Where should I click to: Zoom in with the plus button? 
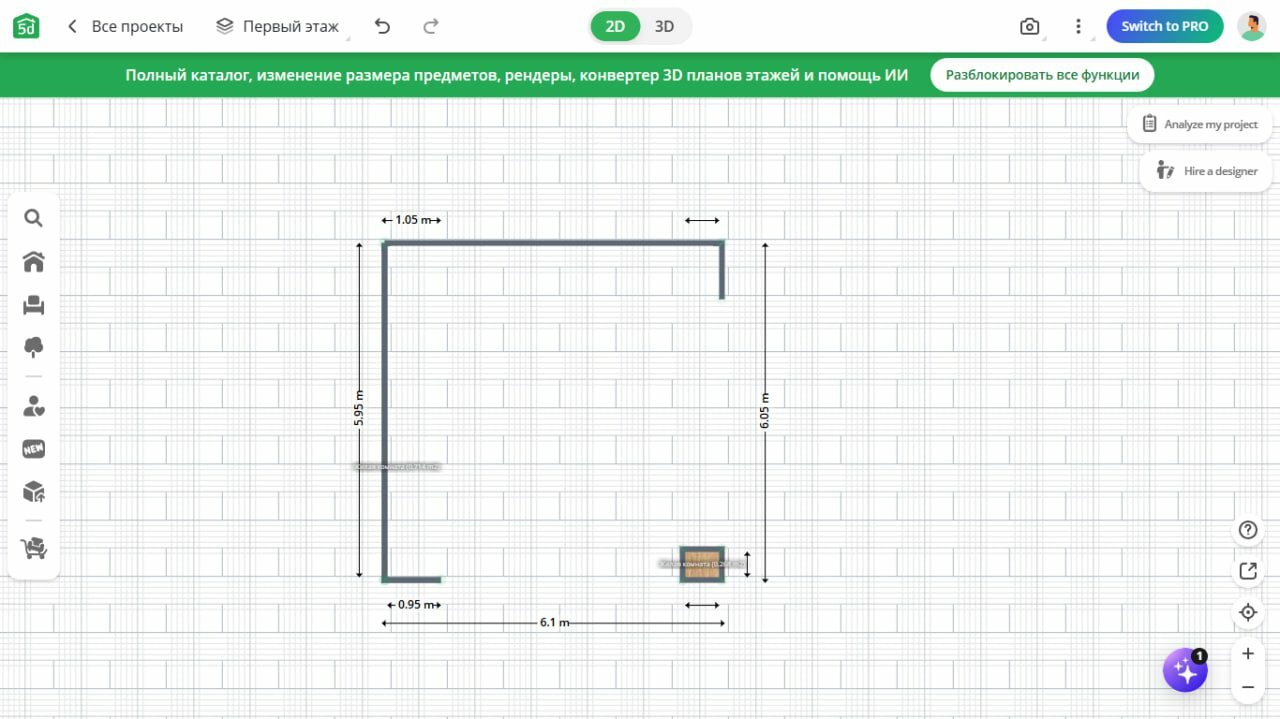tap(1248, 654)
